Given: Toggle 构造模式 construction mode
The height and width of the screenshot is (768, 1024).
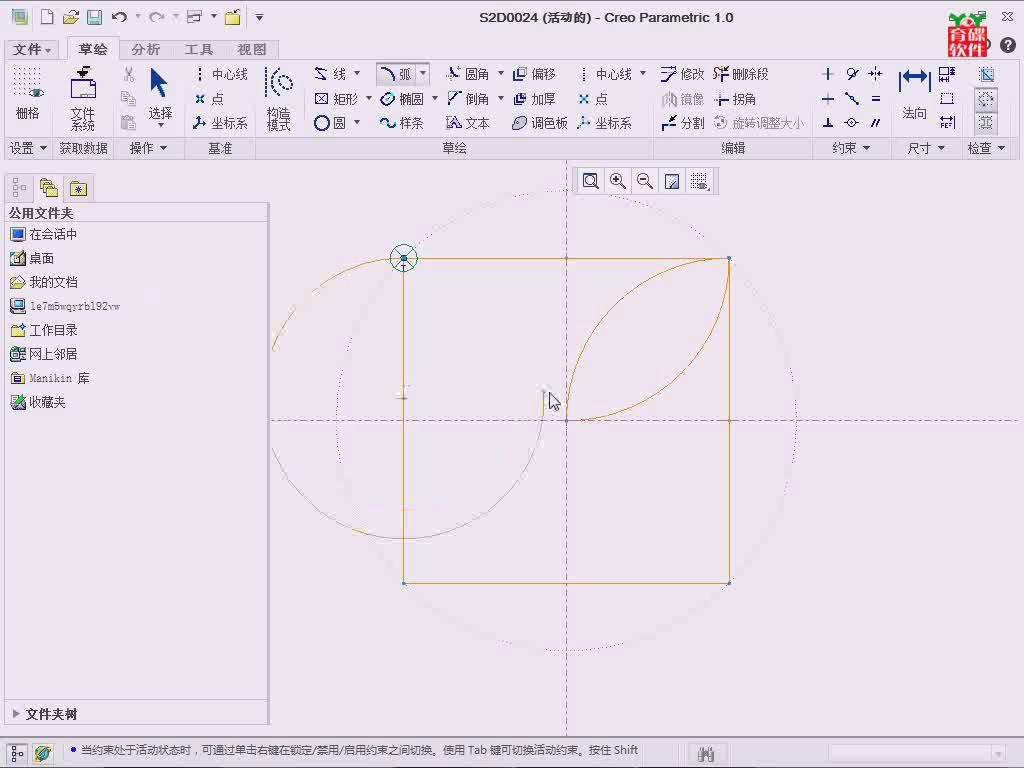Looking at the screenshot, I should (x=279, y=98).
